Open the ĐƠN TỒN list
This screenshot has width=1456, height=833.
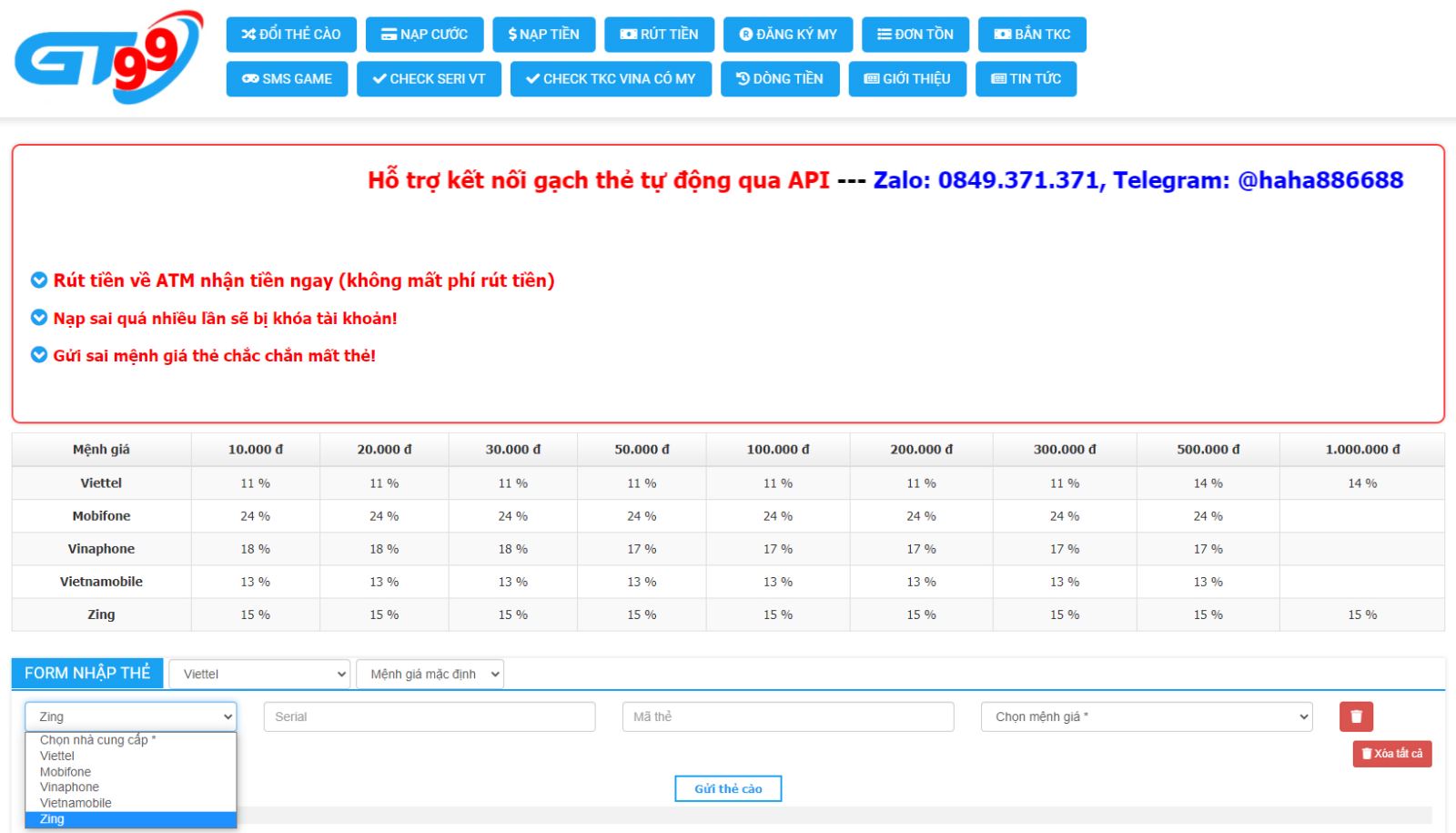915,35
